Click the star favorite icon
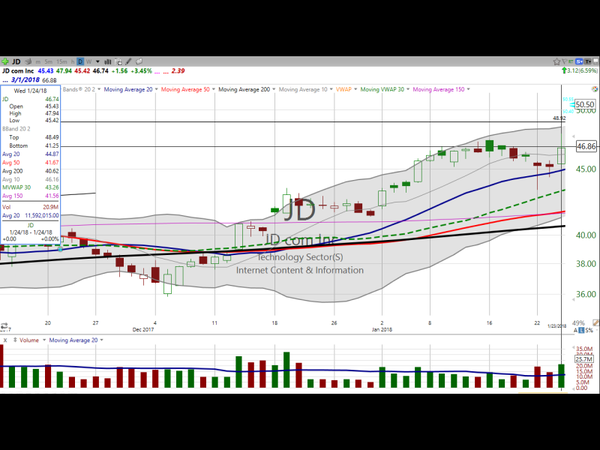This screenshot has height=450, width=600. point(557,62)
